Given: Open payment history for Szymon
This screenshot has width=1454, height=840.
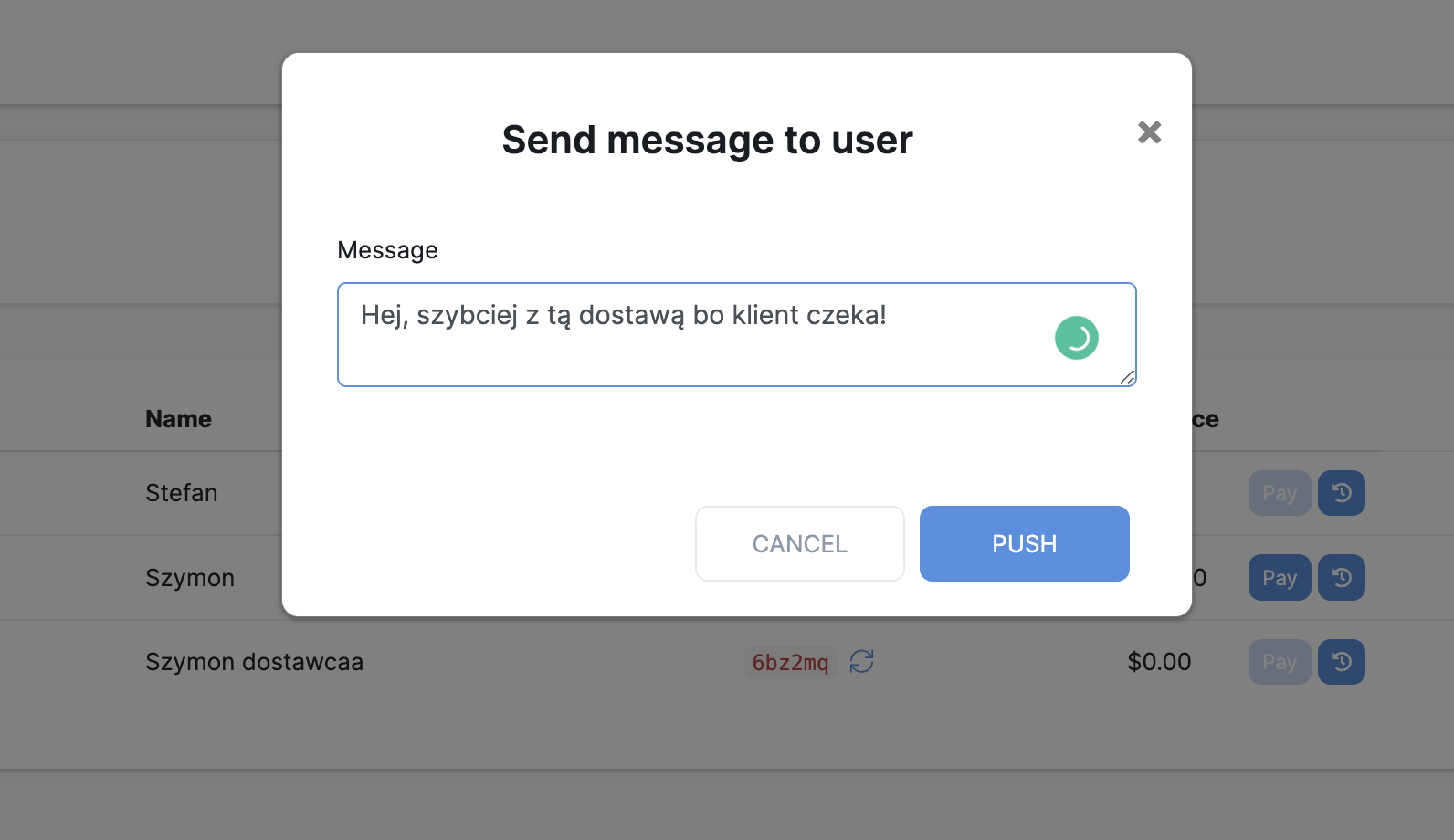Looking at the screenshot, I should coord(1341,578).
